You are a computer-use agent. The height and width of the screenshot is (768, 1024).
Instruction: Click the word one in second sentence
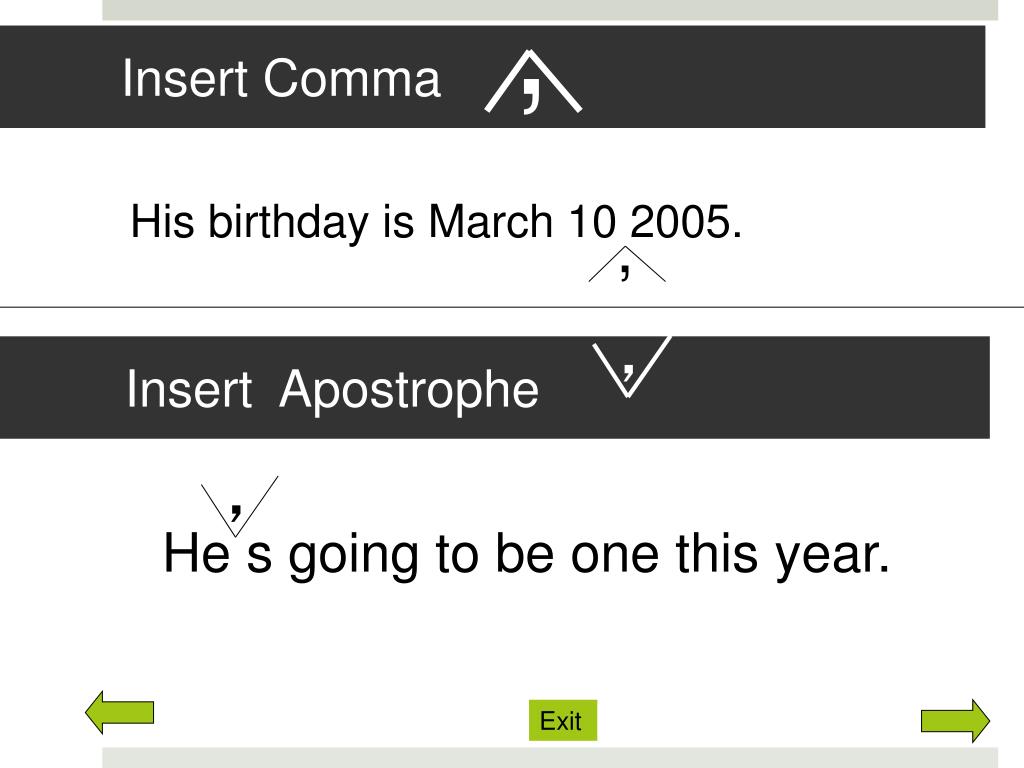click(614, 556)
